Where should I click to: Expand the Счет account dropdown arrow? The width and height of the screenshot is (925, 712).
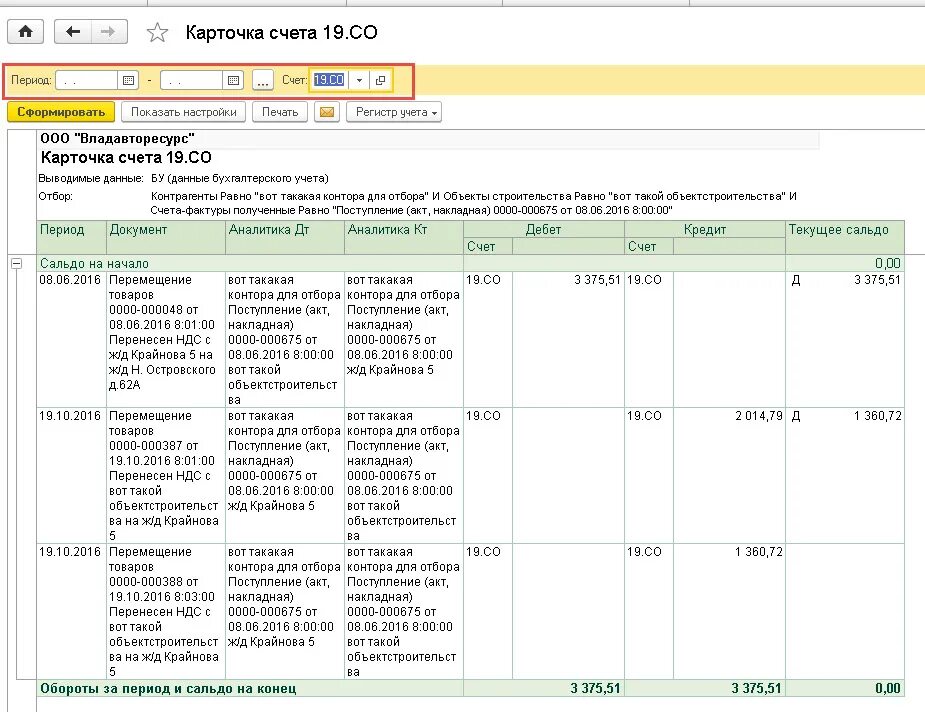359,80
